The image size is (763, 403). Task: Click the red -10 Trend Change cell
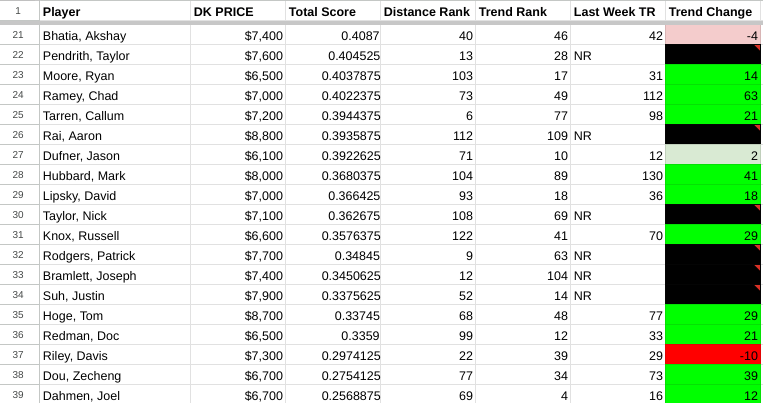713,355
